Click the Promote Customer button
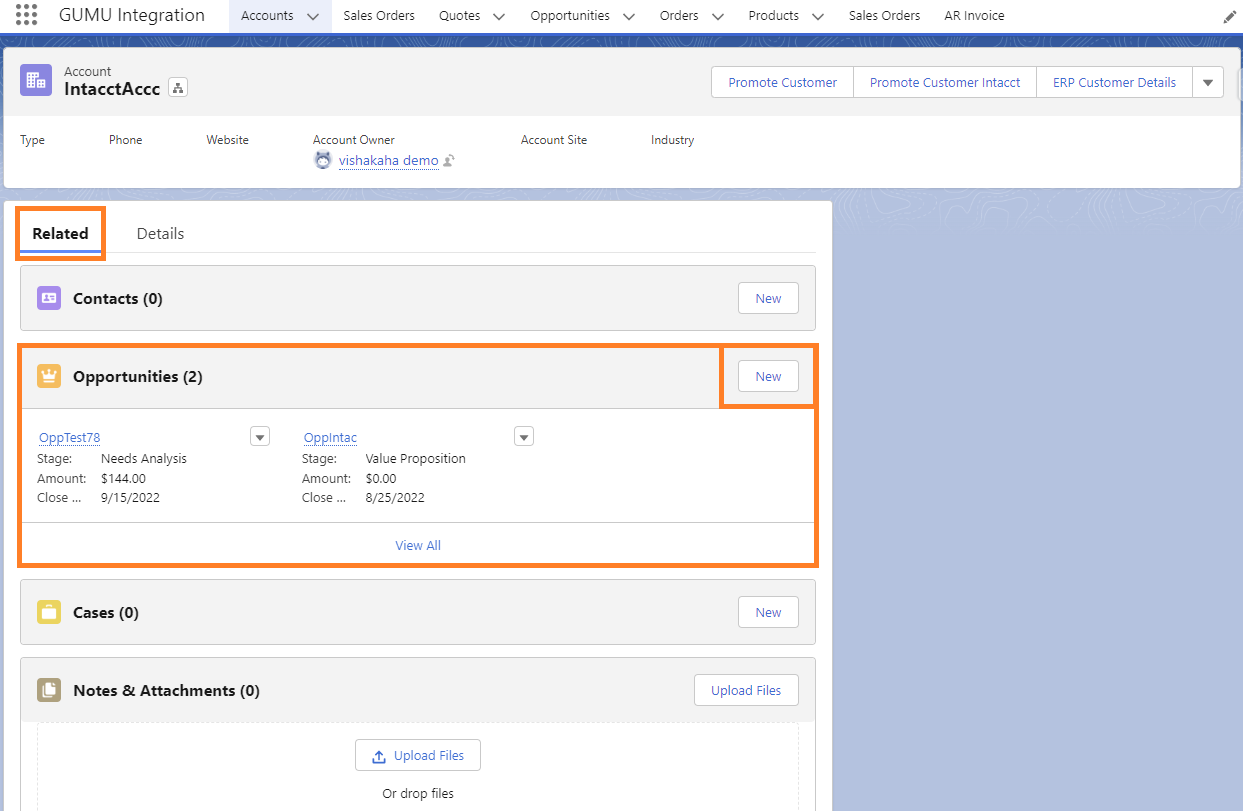Image resolution: width=1243 pixels, height=811 pixels. (782, 83)
